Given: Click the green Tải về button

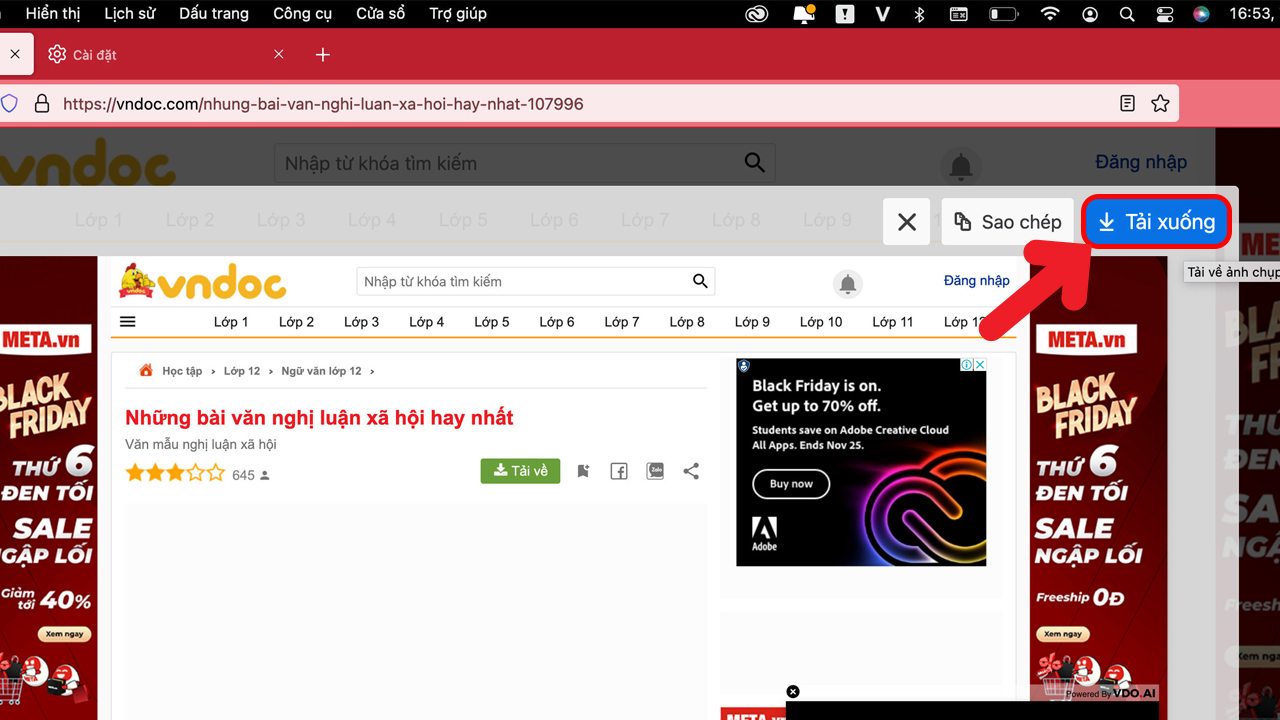Looking at the screenshot, I should 521,471.
